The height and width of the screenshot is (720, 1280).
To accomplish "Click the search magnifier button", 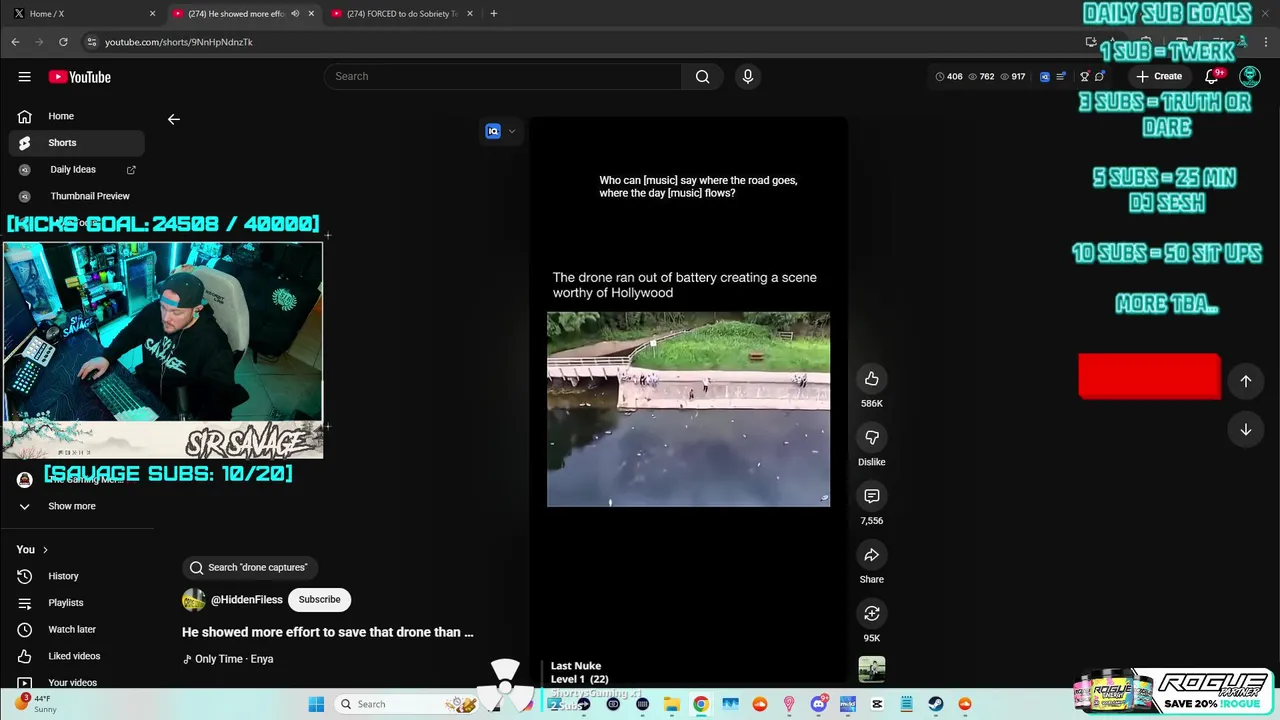I will 702,77.
